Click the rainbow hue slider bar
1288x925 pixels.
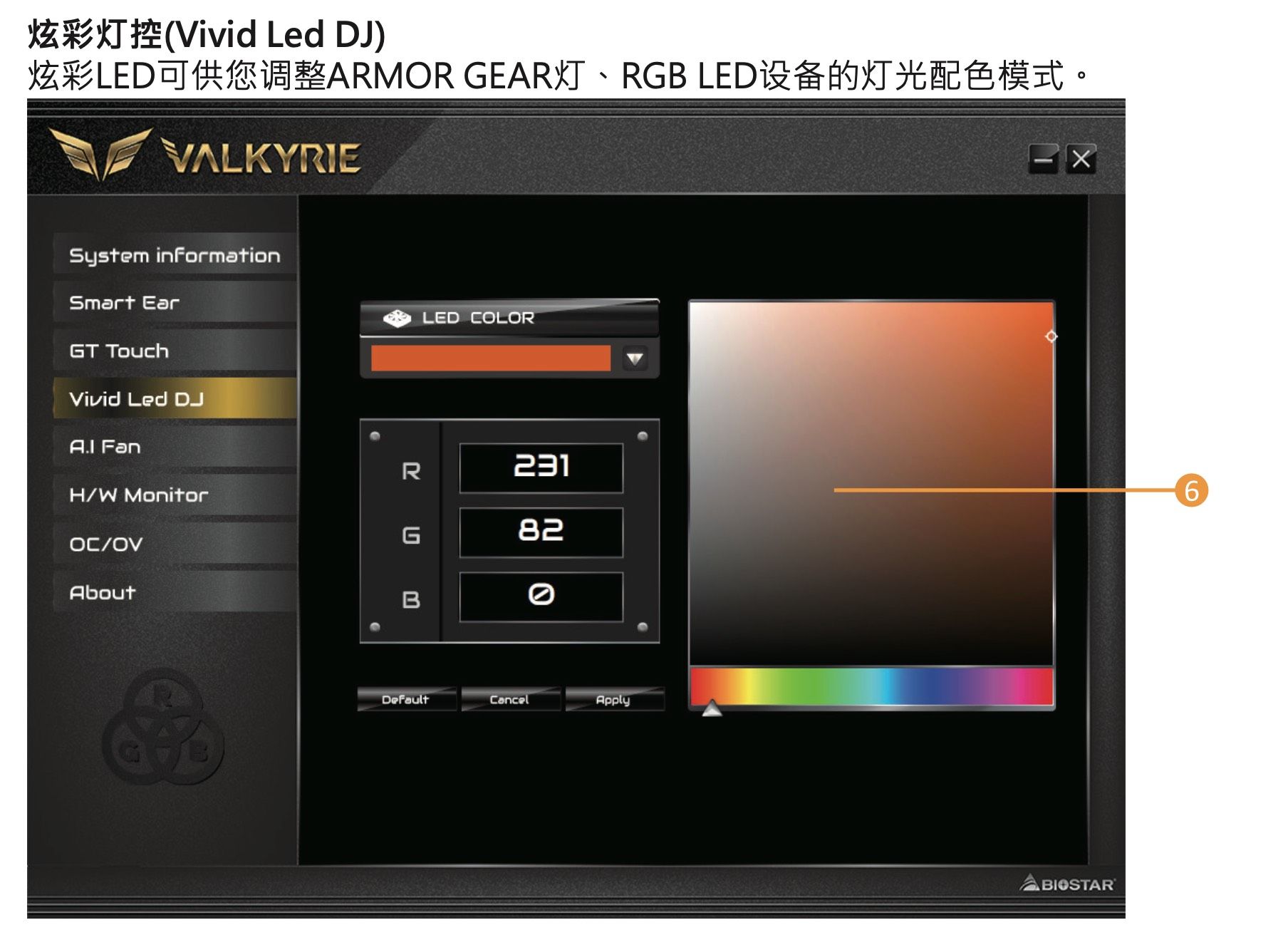click(x=871, y=686)
